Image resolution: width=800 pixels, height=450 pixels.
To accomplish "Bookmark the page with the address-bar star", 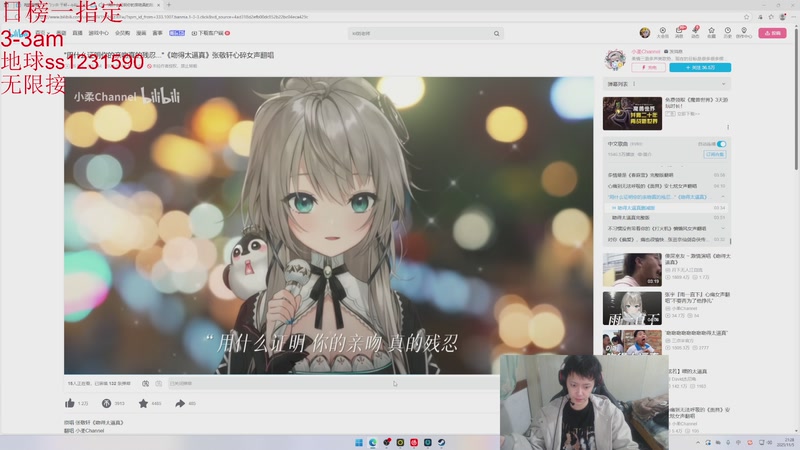I will tap(746, 17).
